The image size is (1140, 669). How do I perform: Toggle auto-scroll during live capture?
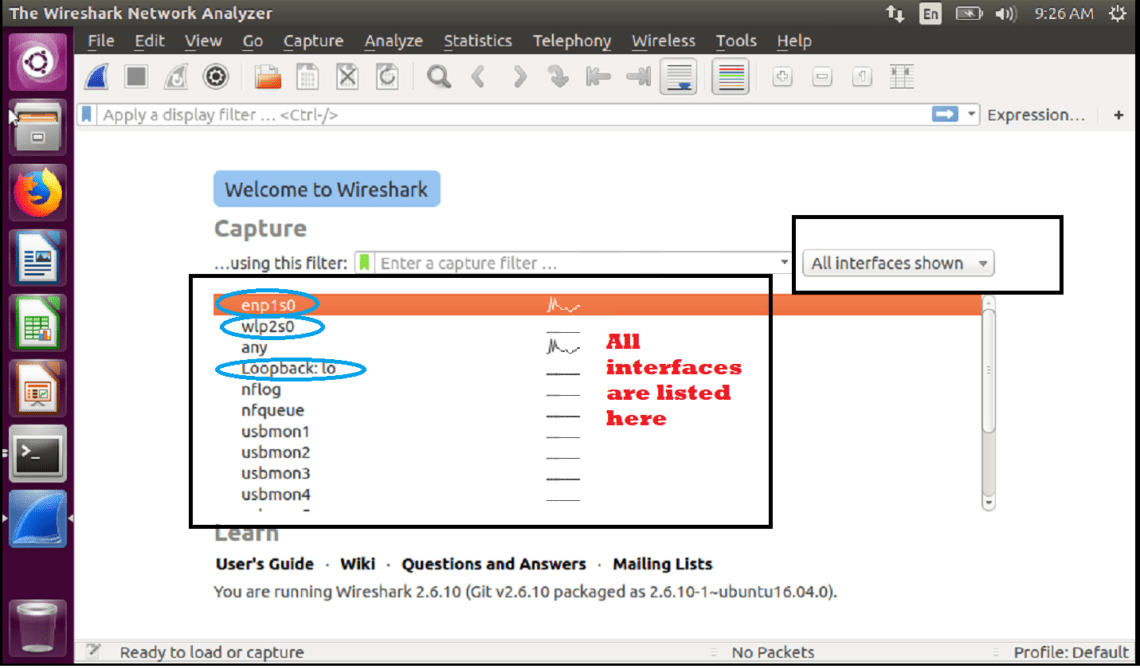[678, 76]
